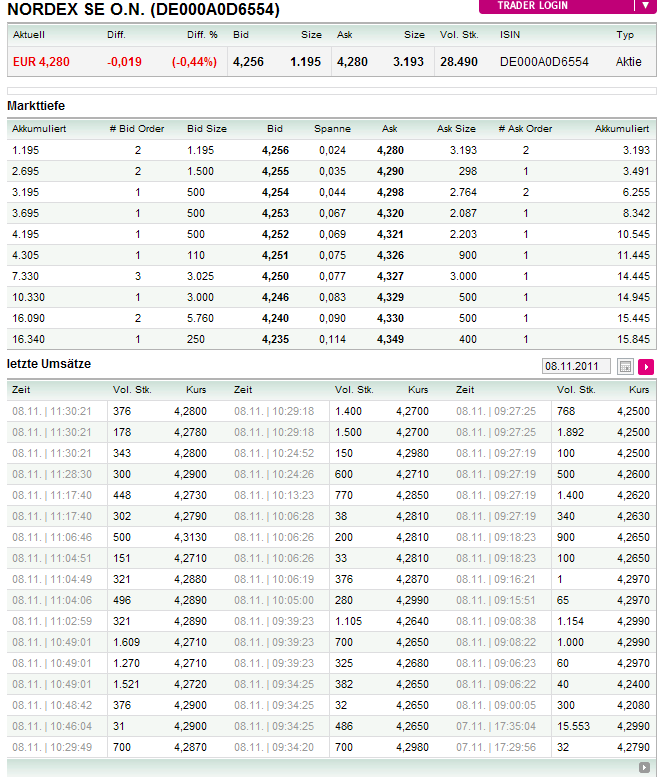This screenshot has width=663, height=777.
Task: Click spread value 0,114
Action: (x=332, y=339)
